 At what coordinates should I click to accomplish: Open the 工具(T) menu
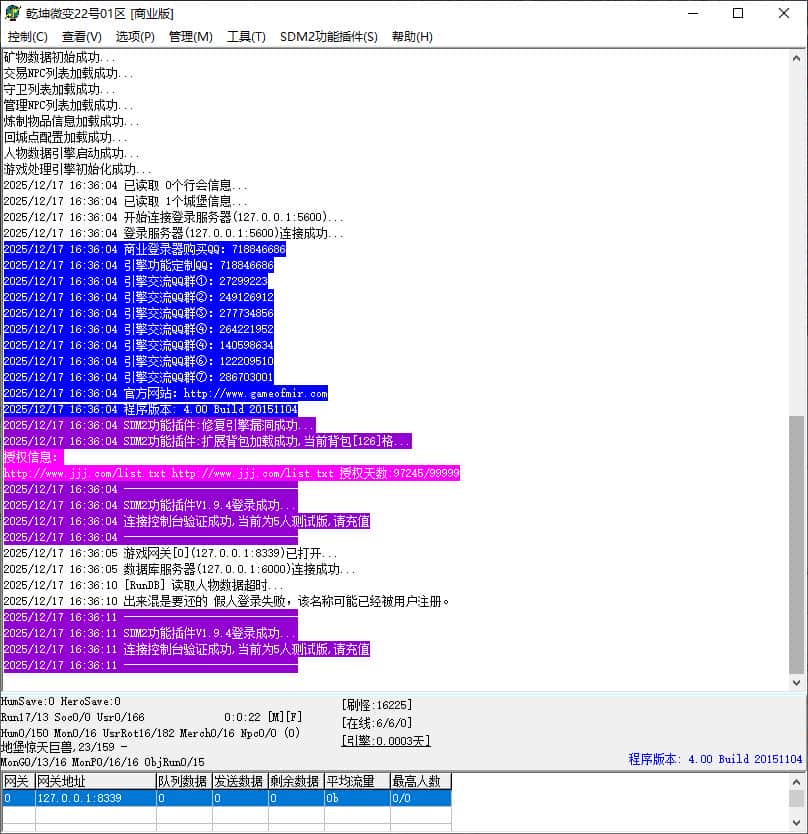pos(246,37)
